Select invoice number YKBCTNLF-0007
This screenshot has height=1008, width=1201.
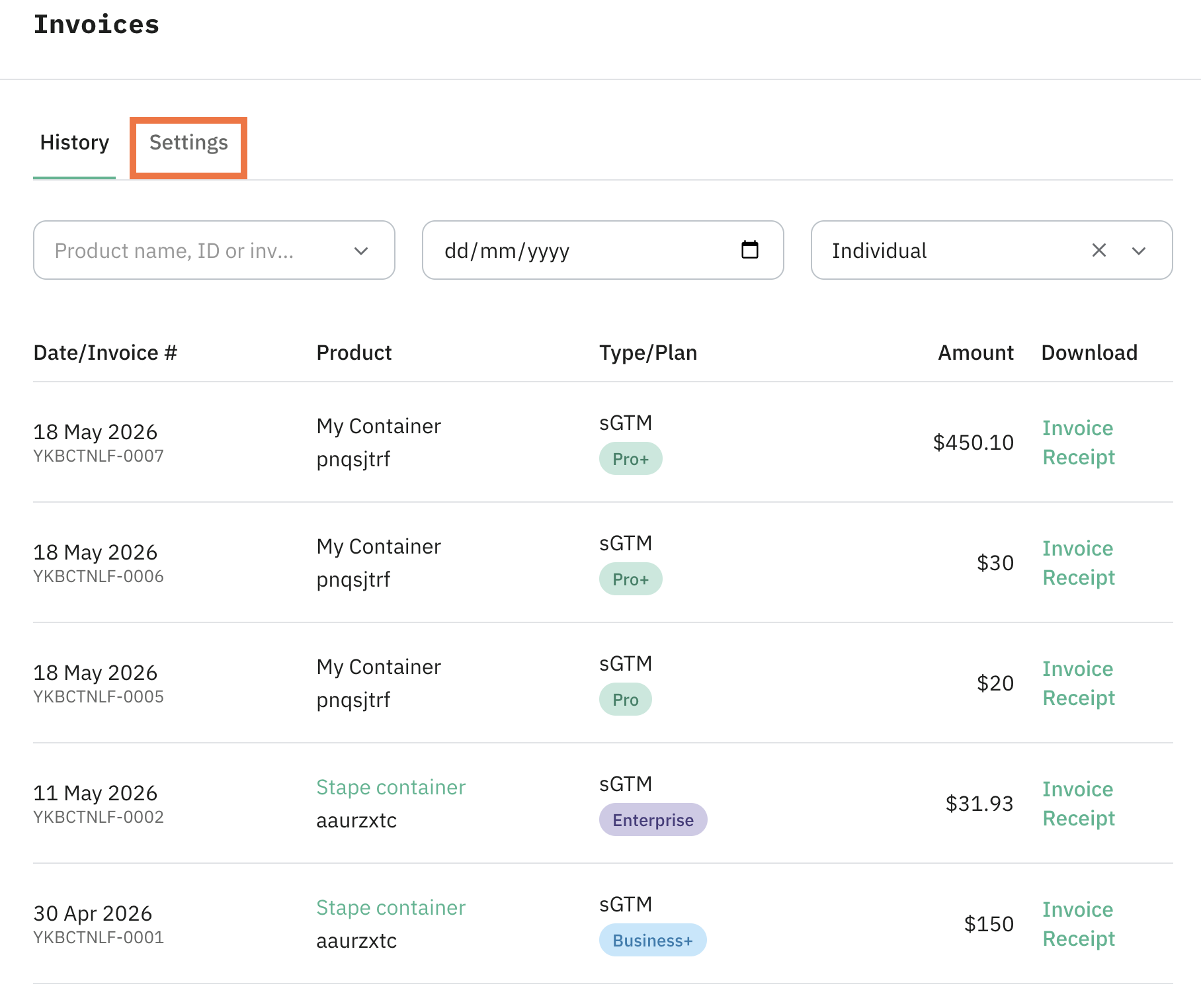(99, 456)
